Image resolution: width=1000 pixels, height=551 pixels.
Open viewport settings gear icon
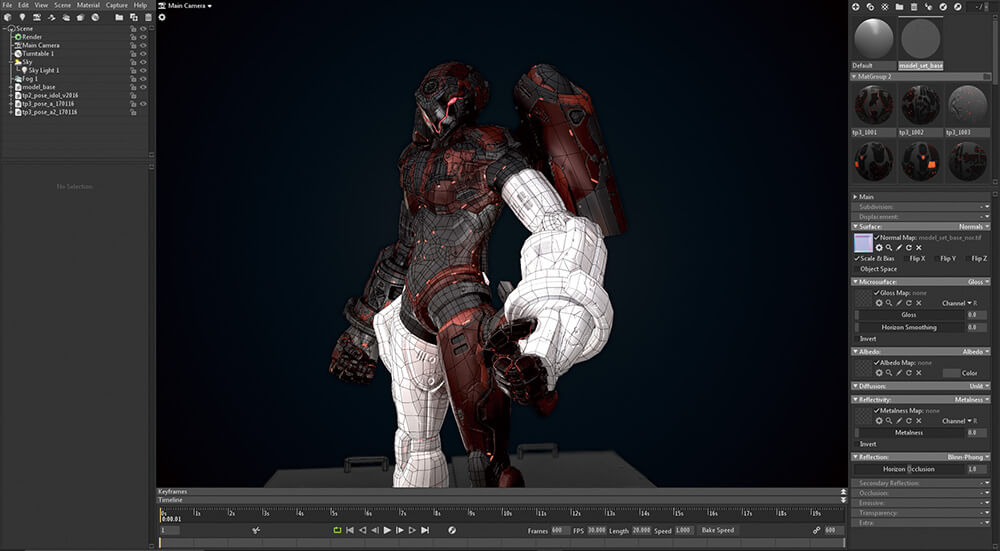pyautogui.click(x=162, y=17)
